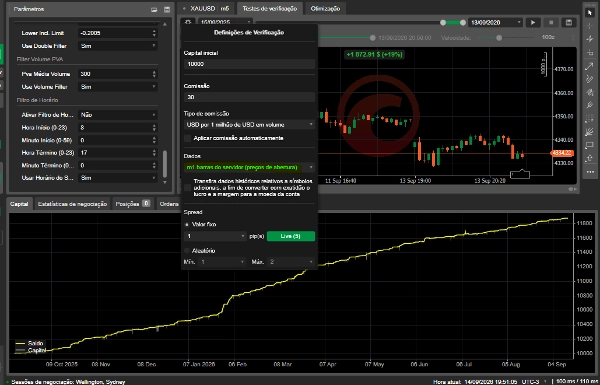Screen dimensions: 600x385
Task: Select the 'Valor fixo' spread radio button
Action: click(x=187, y=225)
